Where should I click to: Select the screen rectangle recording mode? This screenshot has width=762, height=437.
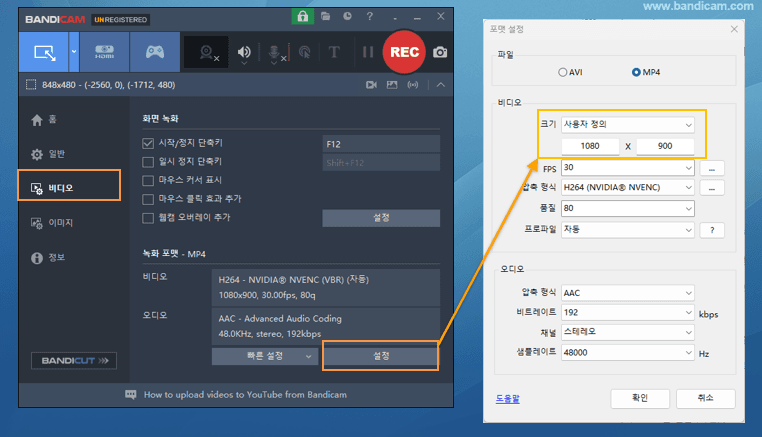point(44,52)
